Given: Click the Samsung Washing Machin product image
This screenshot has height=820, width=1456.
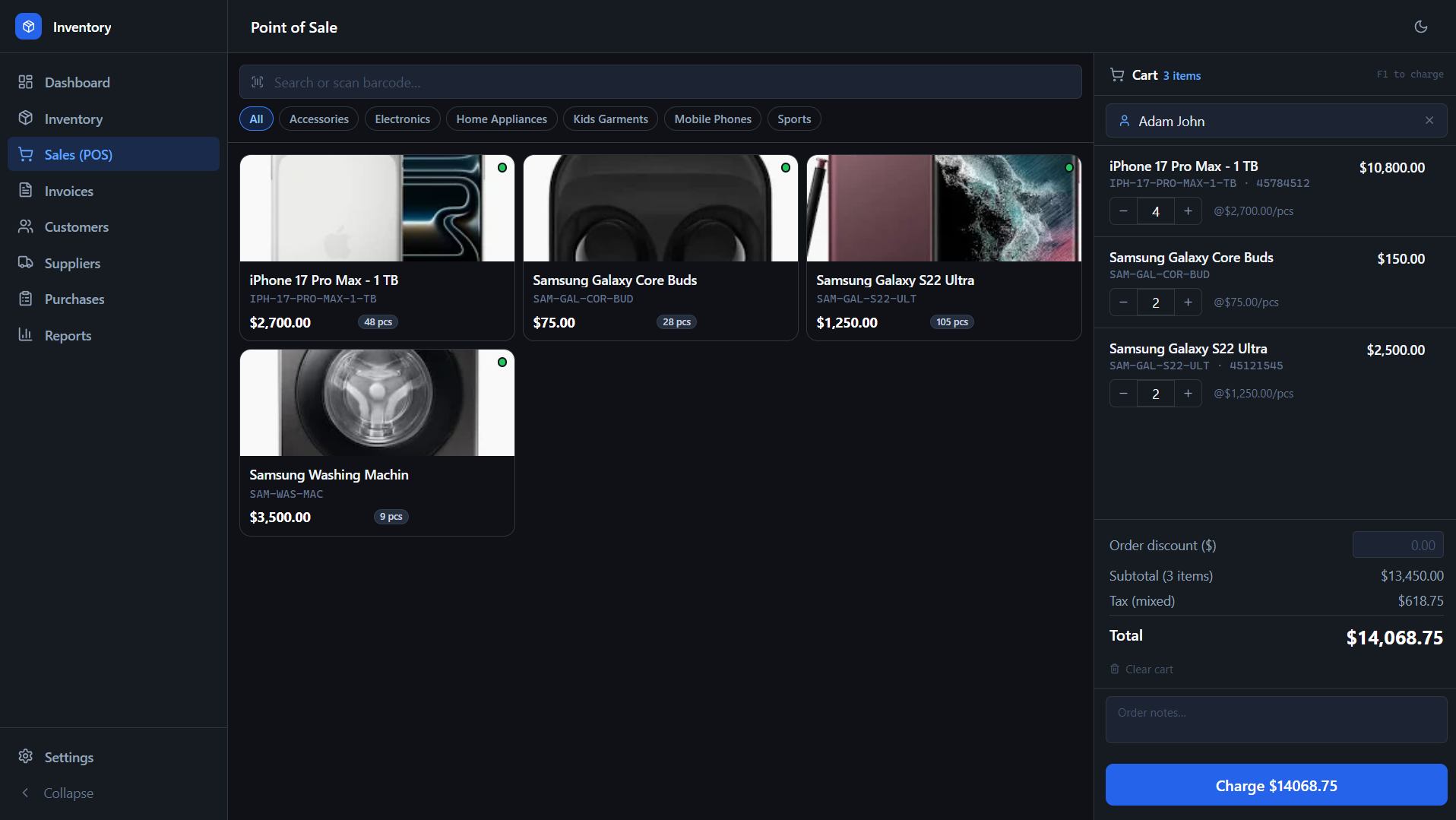Looking at the screenshot, I should click(x=377, y=403).
